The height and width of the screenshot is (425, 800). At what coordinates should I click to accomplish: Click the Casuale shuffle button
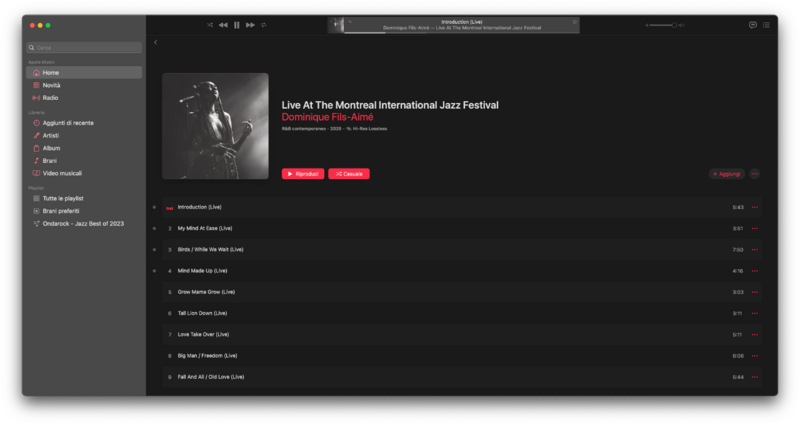(349, 174)
